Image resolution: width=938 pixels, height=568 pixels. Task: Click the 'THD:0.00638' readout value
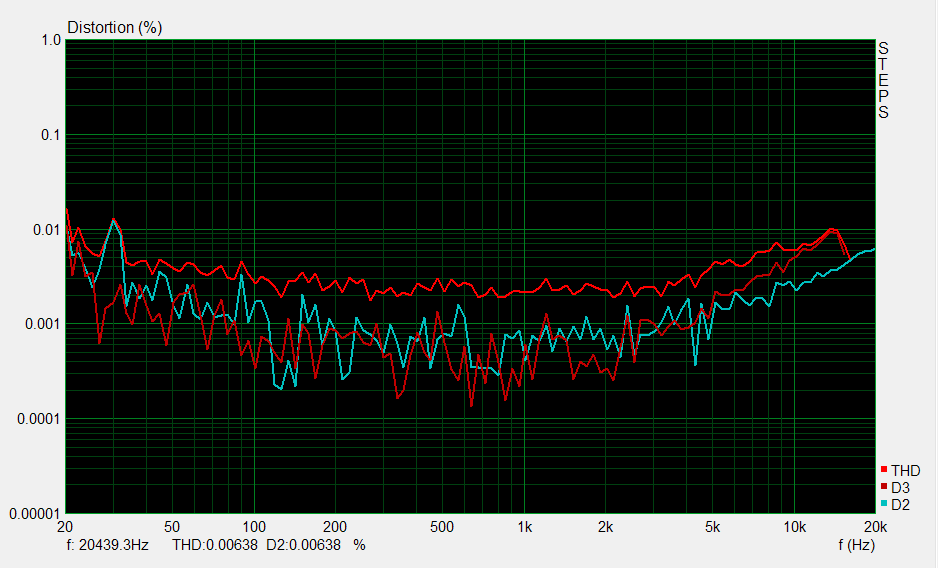(215, 545)
